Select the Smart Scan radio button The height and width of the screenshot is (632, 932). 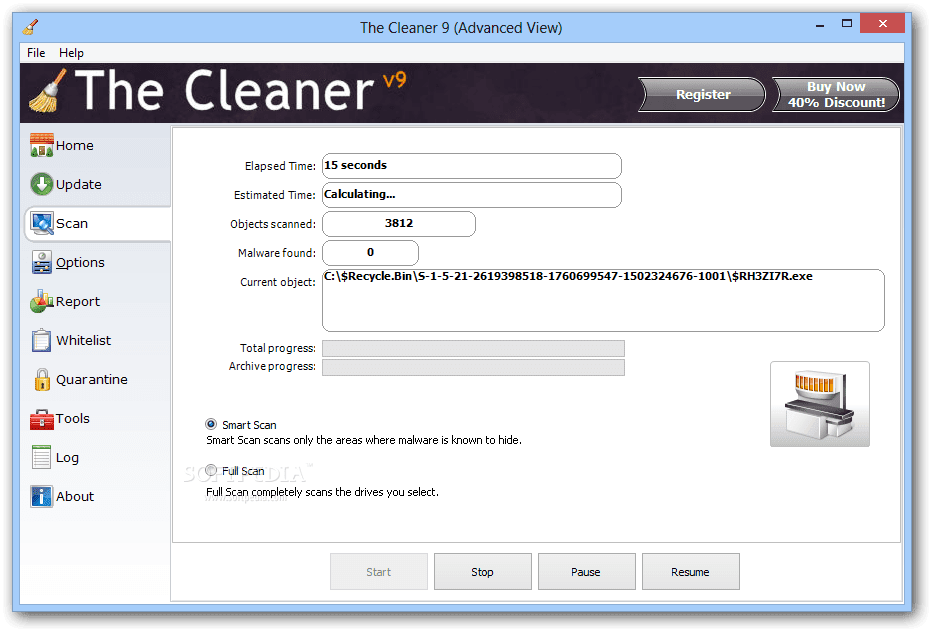tap(211, 425)
